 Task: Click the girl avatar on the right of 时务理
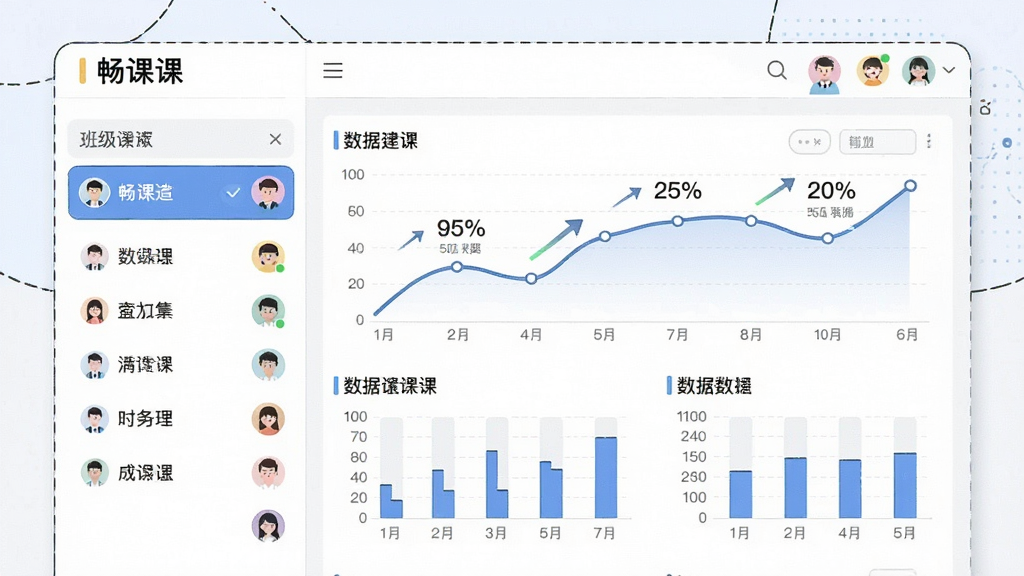coord(268,419)
